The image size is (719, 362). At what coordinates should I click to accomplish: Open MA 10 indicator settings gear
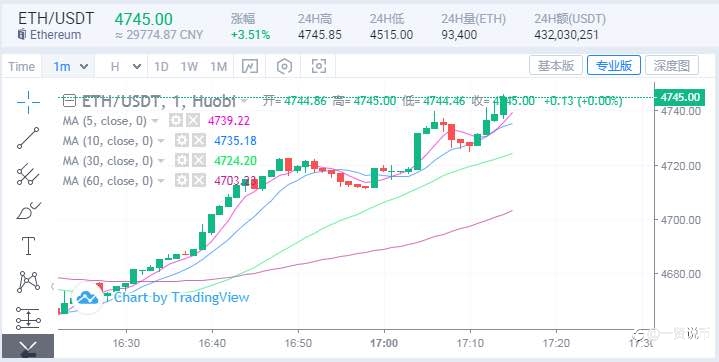click(182, 141)
